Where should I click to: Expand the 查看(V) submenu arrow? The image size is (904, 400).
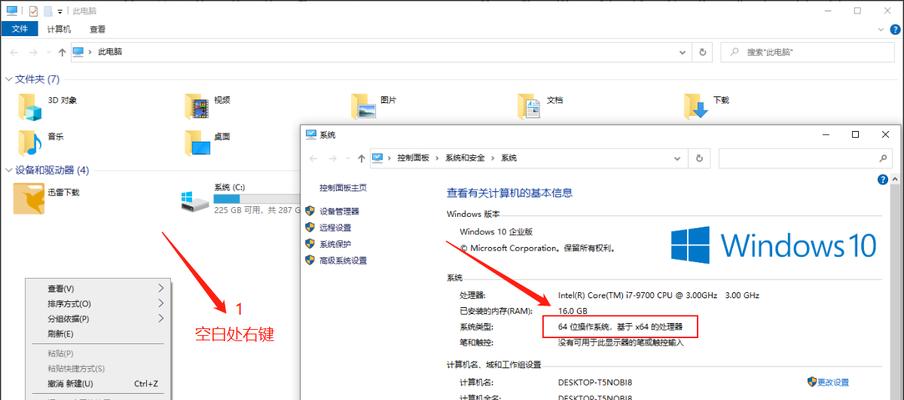161,288
